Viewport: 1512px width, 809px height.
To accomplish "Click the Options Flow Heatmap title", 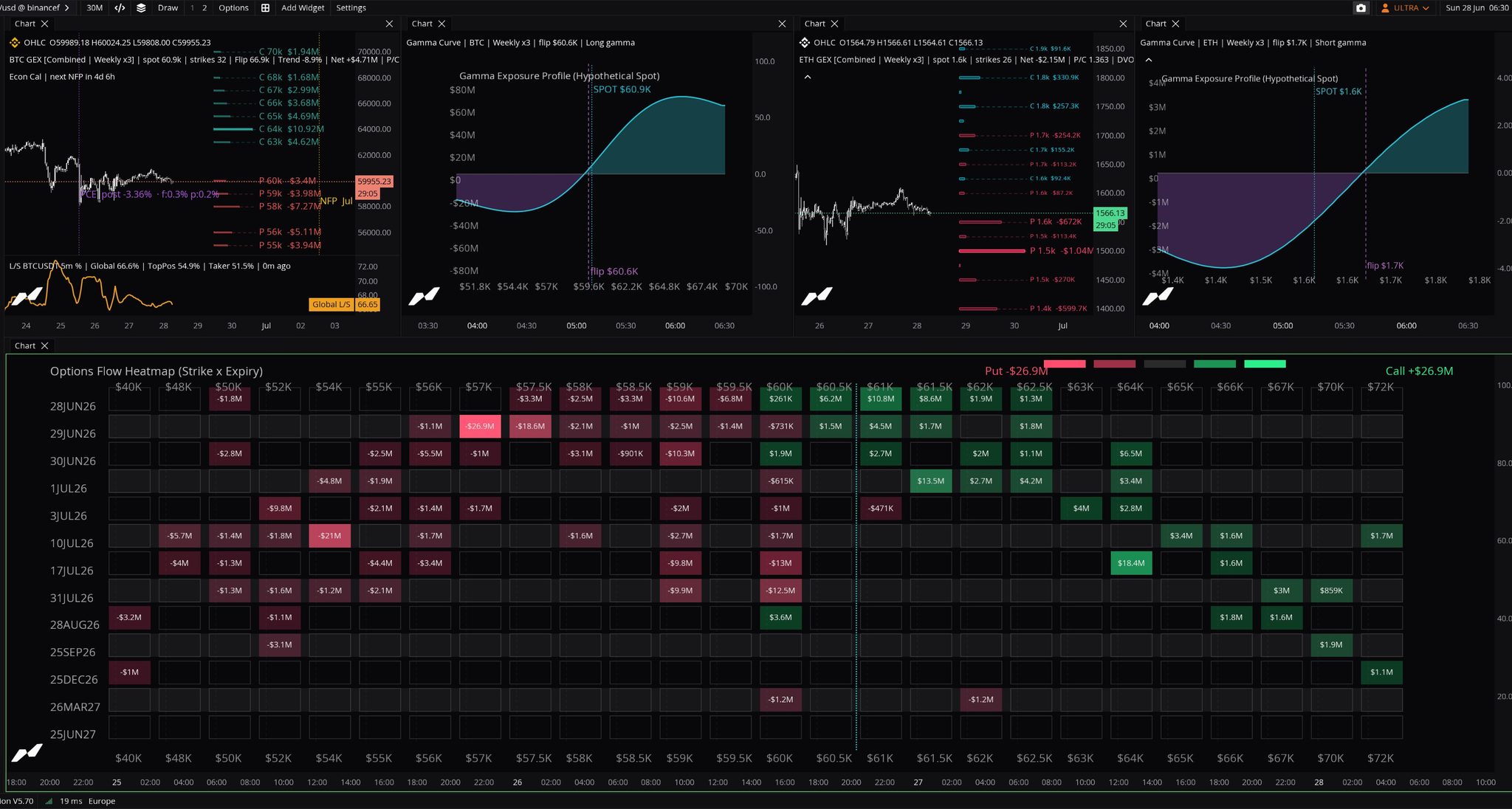I will point(157,371).
